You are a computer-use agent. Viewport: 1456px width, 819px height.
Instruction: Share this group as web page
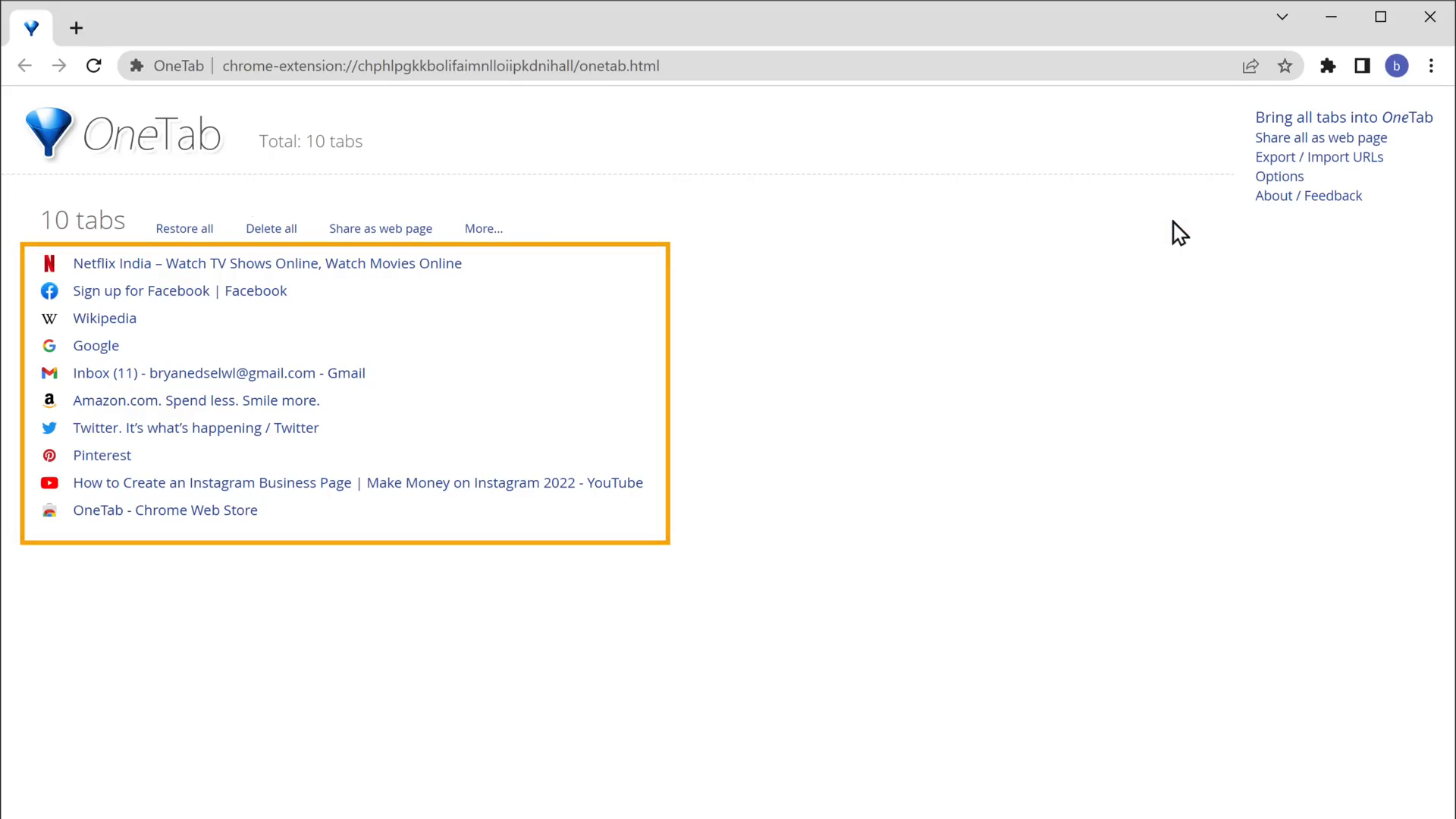(x=381, y=229)
